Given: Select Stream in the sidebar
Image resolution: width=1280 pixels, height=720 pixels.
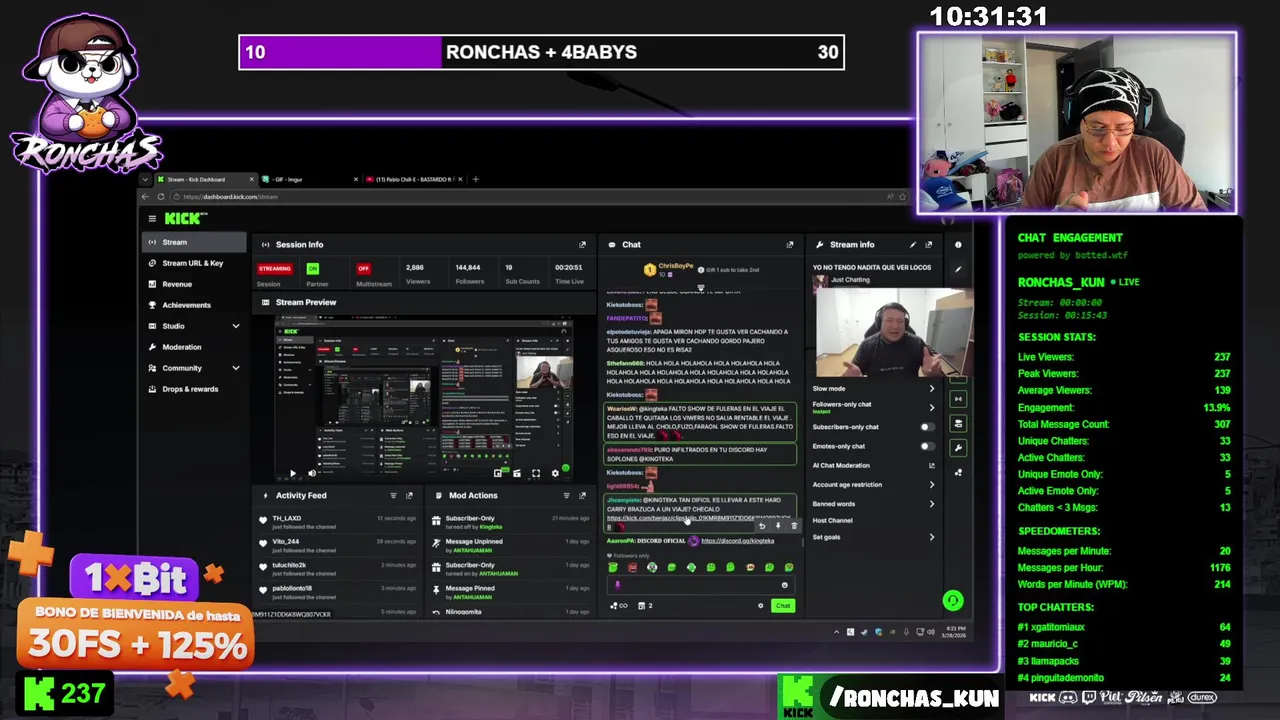Looking at the screenshot, I should pos(193,242).
